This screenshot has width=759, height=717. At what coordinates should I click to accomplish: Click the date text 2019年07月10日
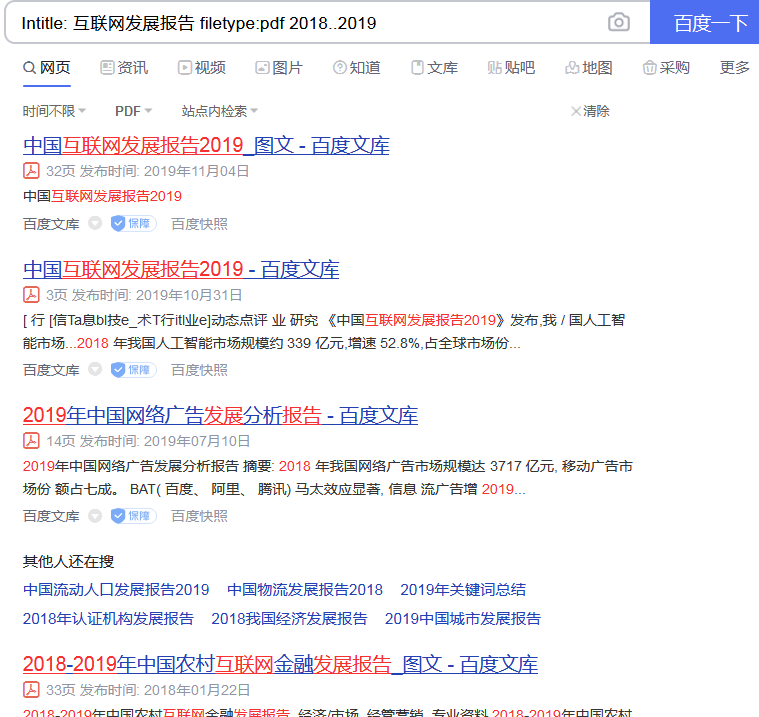pyautogui.click(x=197, y=441)
